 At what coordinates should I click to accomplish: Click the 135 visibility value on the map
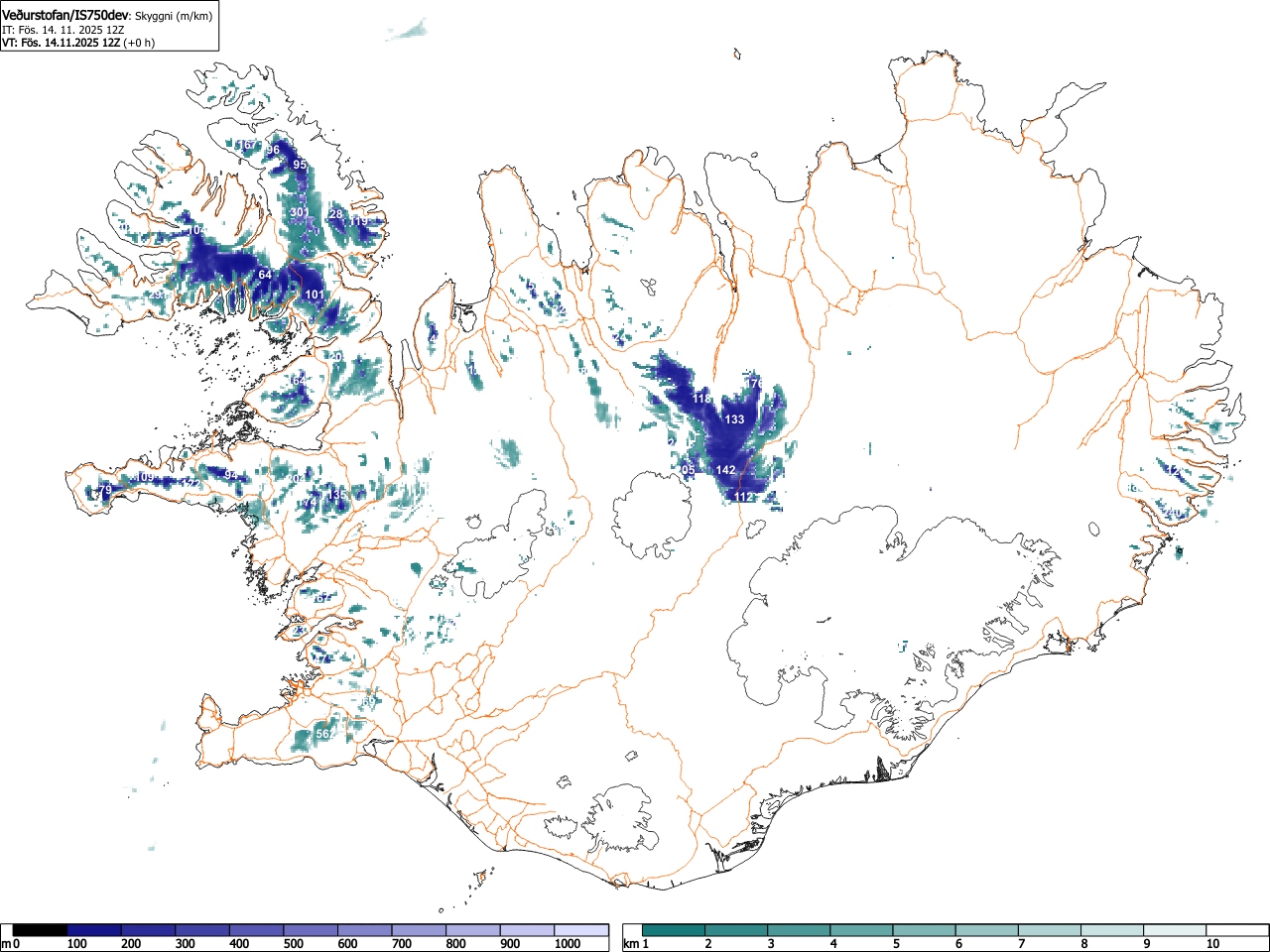point(338,494)
